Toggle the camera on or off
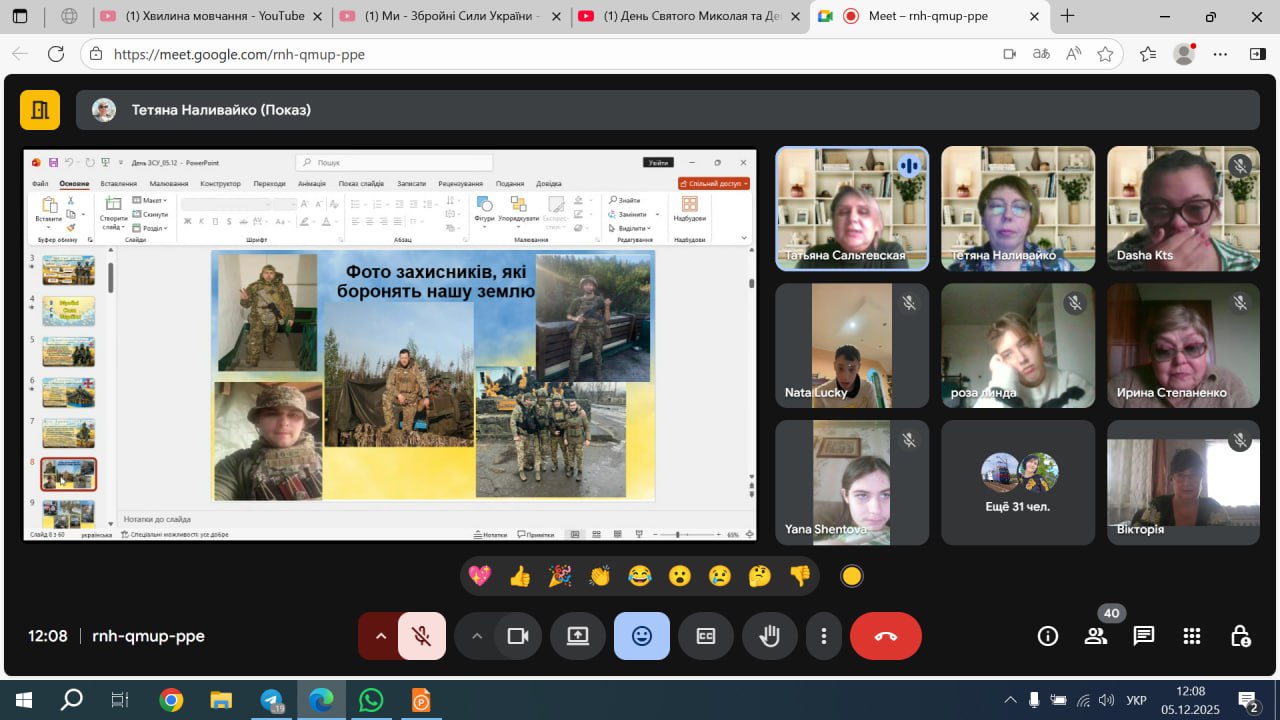1280x720 pixels. [517, 636]
